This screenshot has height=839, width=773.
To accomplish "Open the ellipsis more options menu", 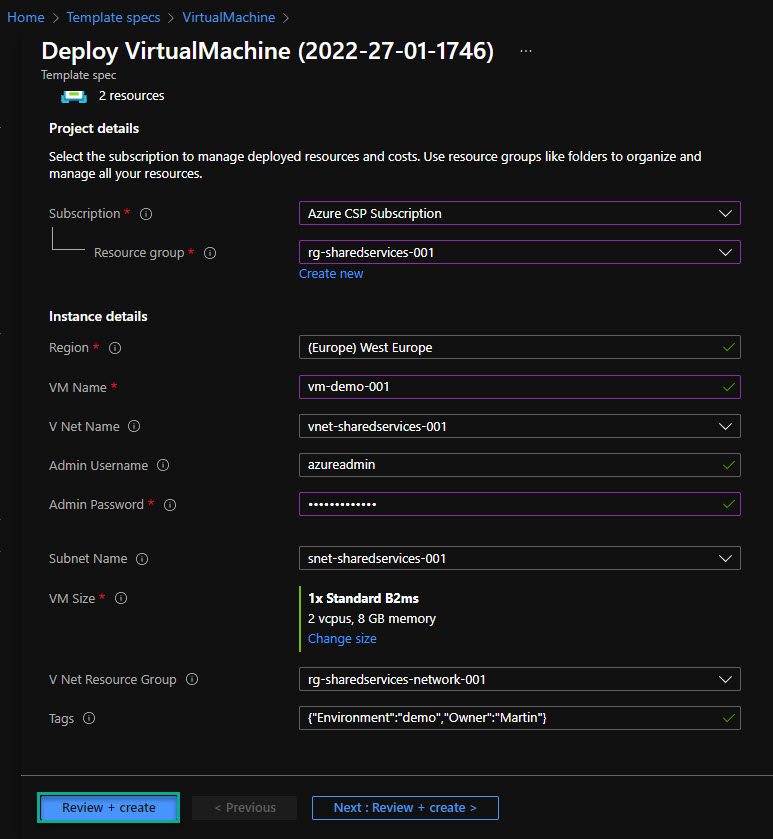I will click(x=526, y=51).
